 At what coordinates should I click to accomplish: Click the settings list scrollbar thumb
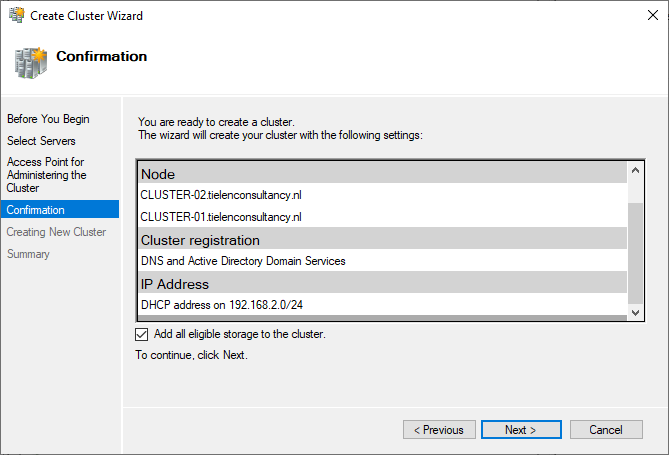[x=635, y=254]
